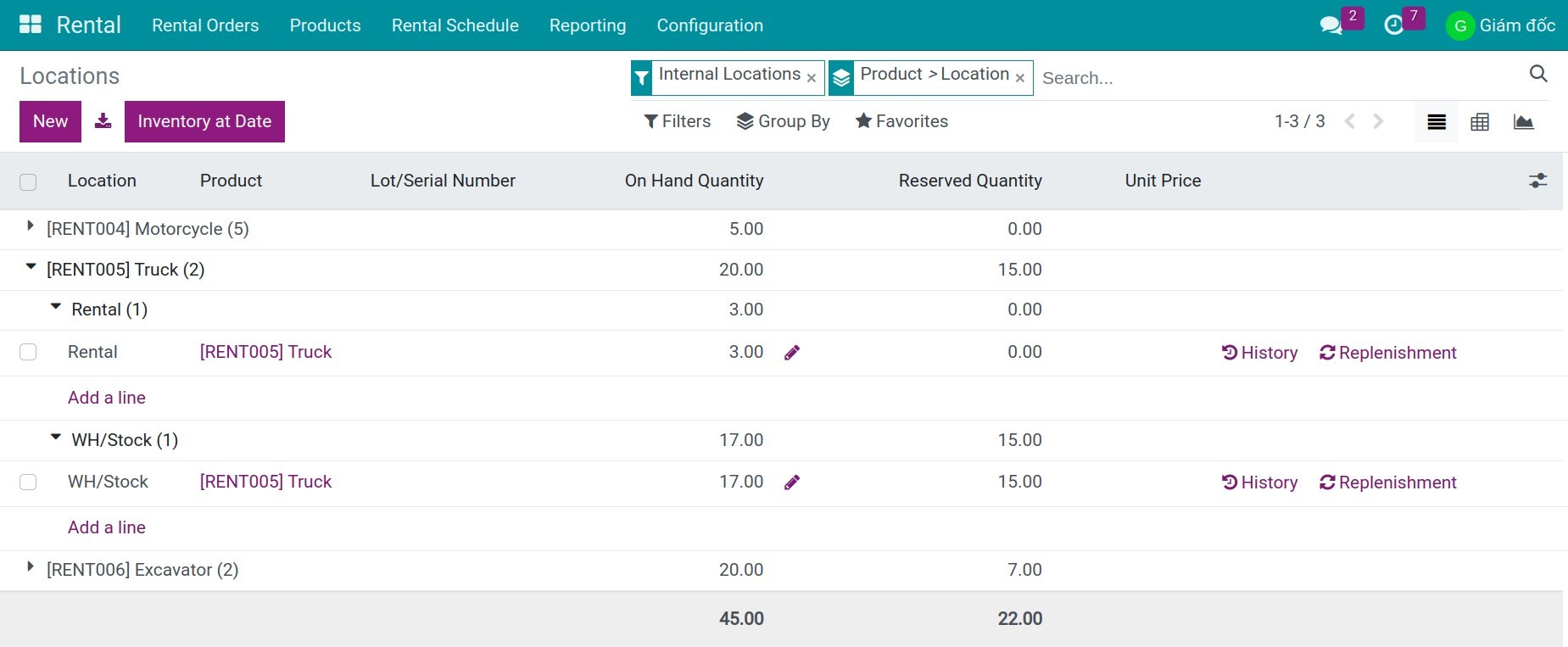Click the Giám đốc user name
The height and width of the screenshot is (647, 1568).
(1517, 25)
